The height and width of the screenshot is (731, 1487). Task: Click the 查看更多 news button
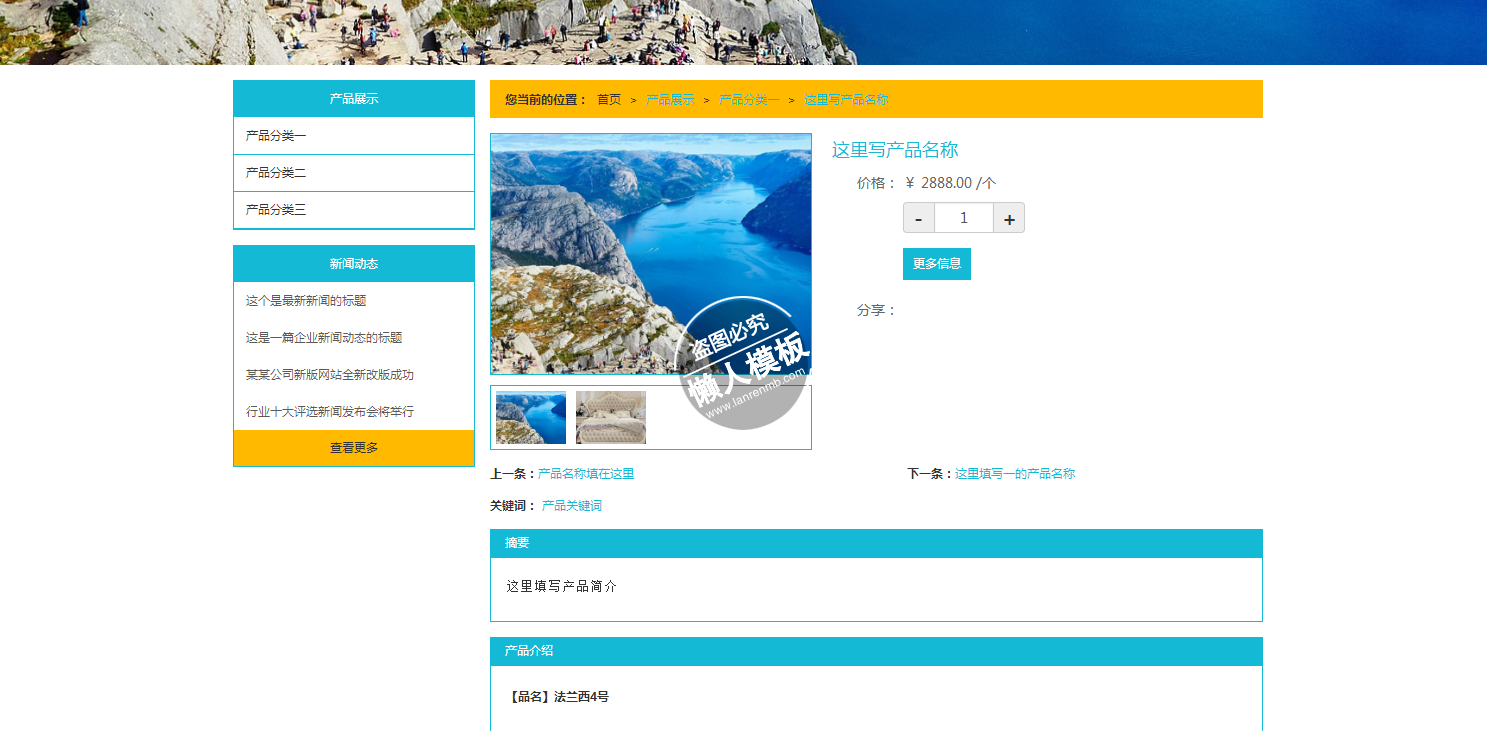click(x=354, y=448)
